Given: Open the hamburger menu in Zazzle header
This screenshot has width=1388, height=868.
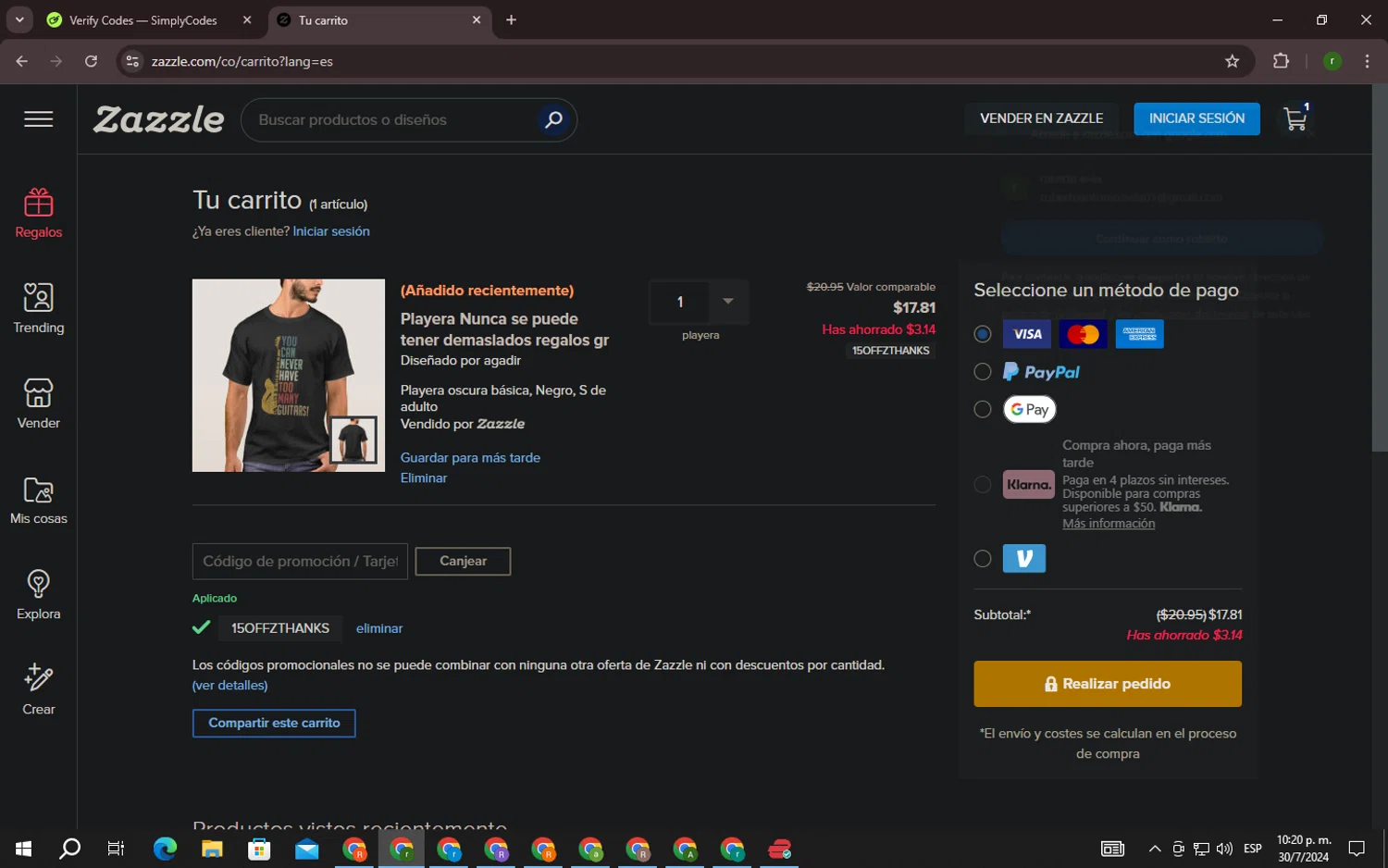Looking at the screenshot, I should point(38,119).
